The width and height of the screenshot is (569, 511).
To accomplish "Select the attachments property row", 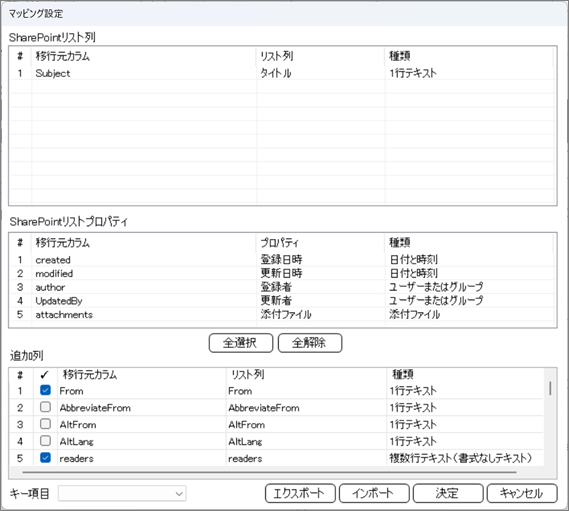I will (282, 314).
